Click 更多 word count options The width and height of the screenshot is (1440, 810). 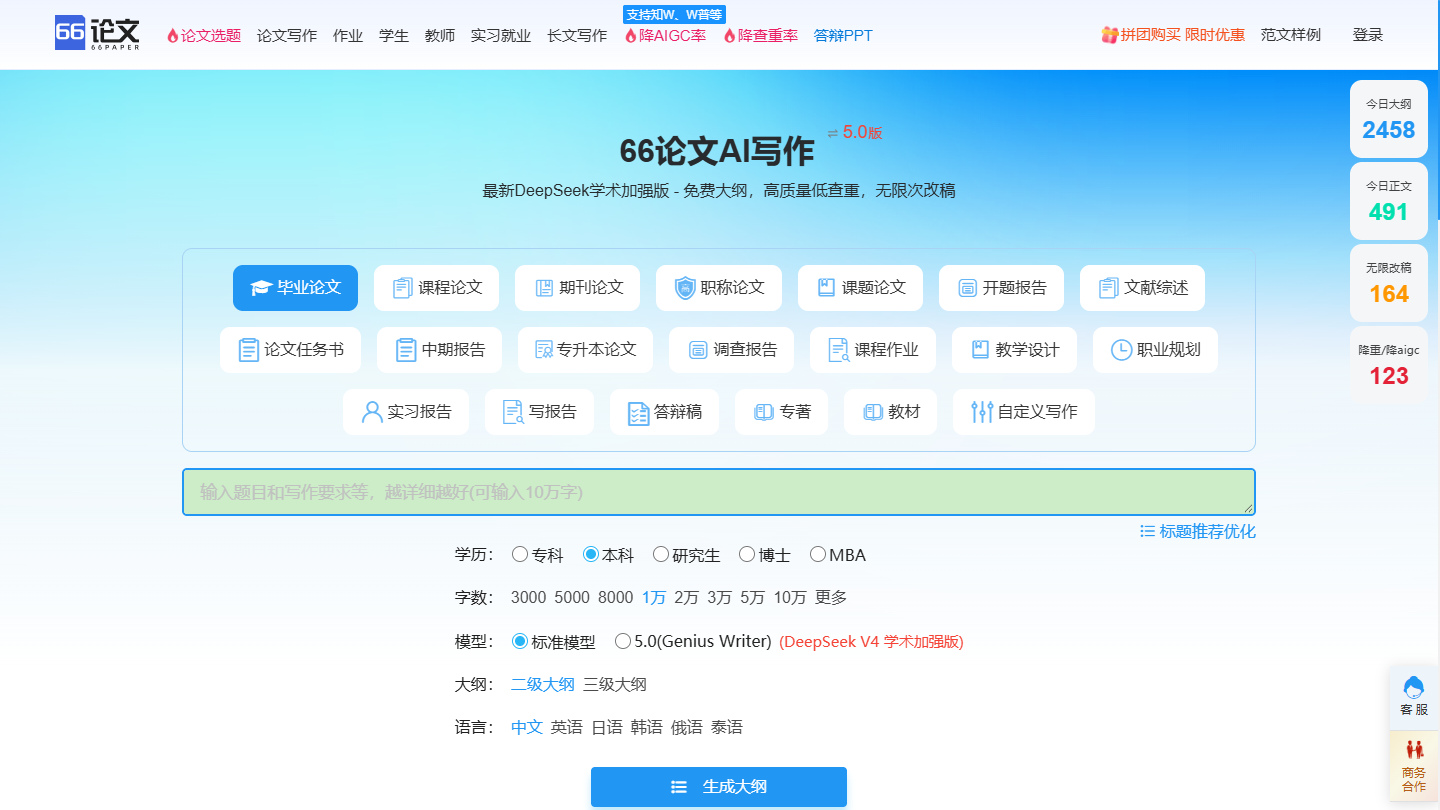click(831, 597)
